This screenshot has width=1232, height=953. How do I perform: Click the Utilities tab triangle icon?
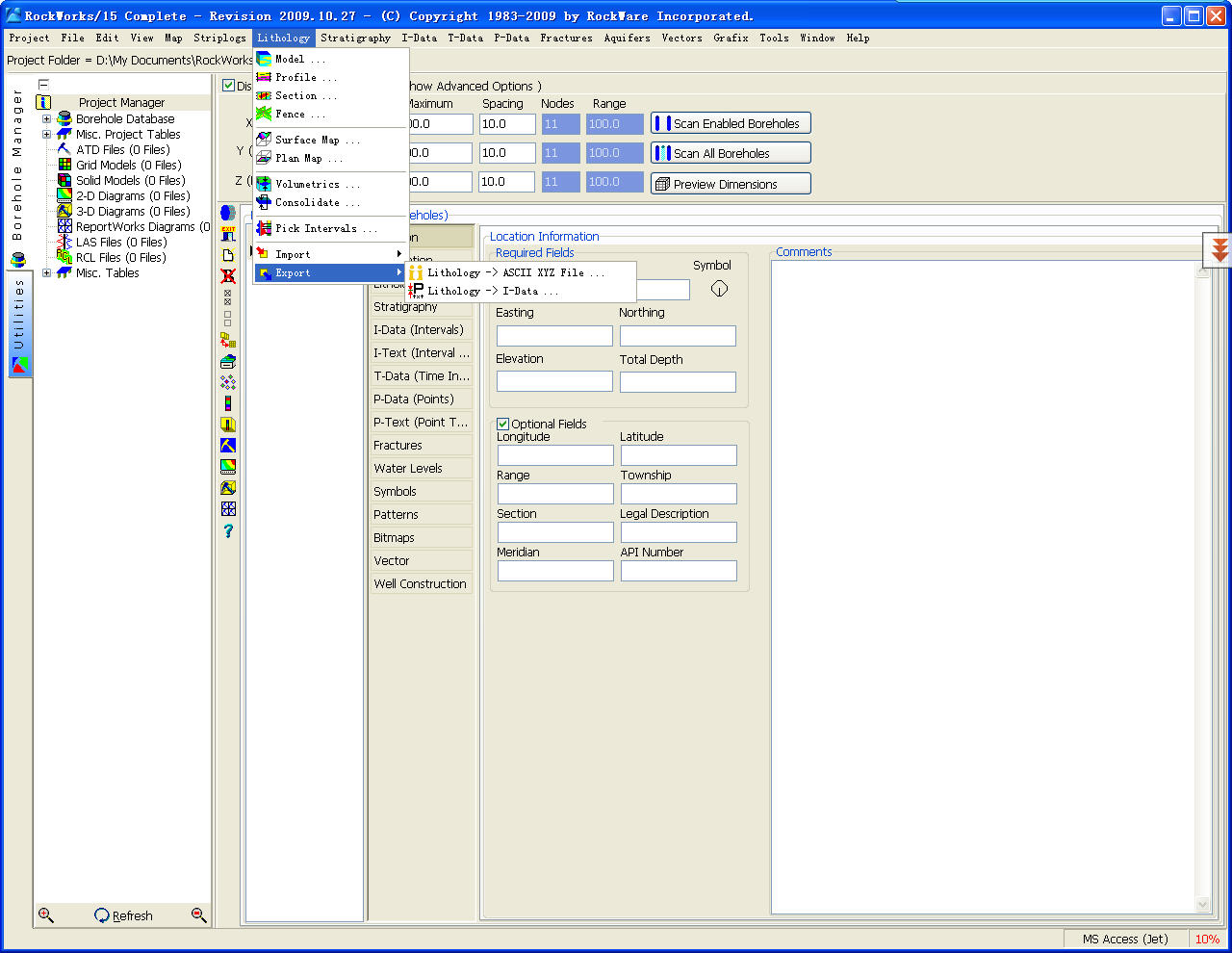pos(20,366)
